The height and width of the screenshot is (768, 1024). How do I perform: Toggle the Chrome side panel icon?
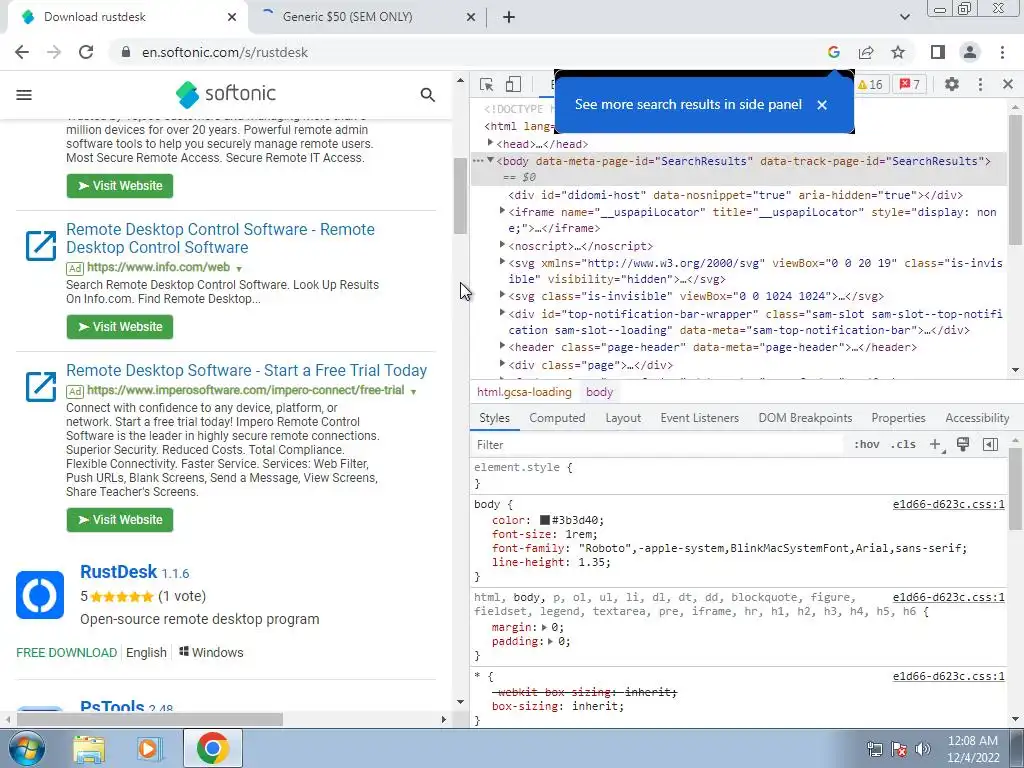[938, 52]
